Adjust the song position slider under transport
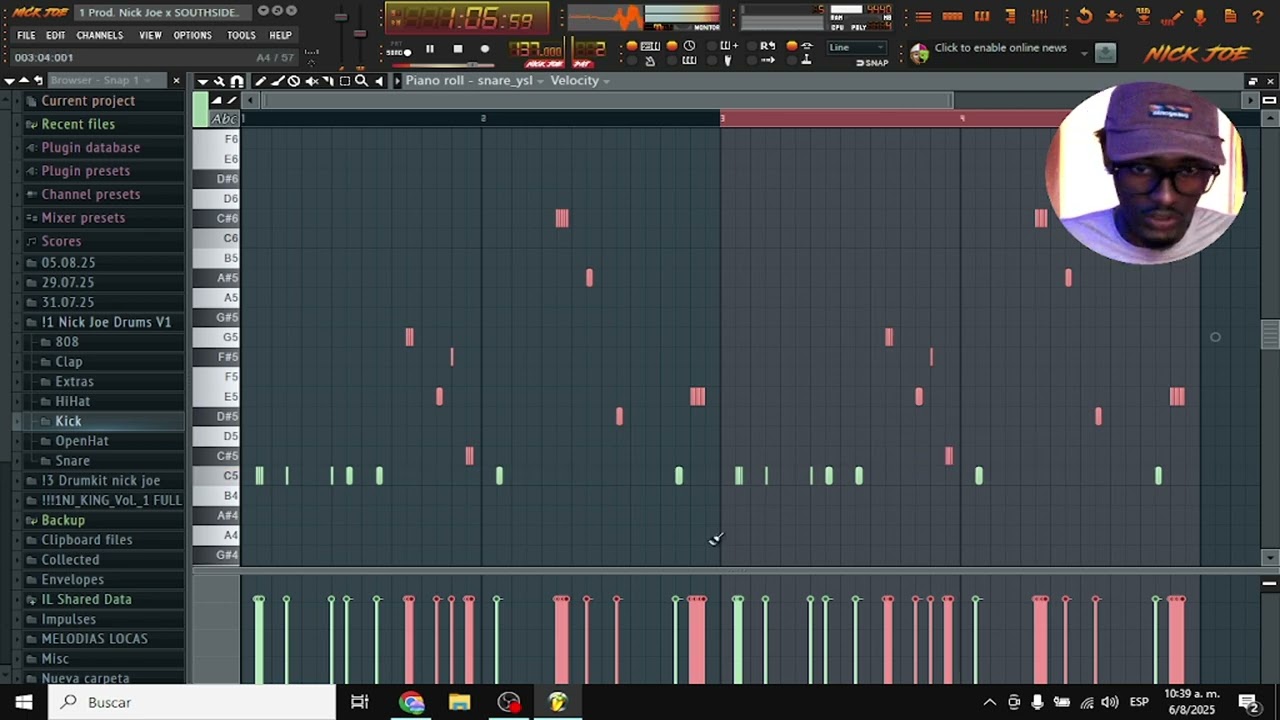1280x720 pixels. [x=445, y=65]
